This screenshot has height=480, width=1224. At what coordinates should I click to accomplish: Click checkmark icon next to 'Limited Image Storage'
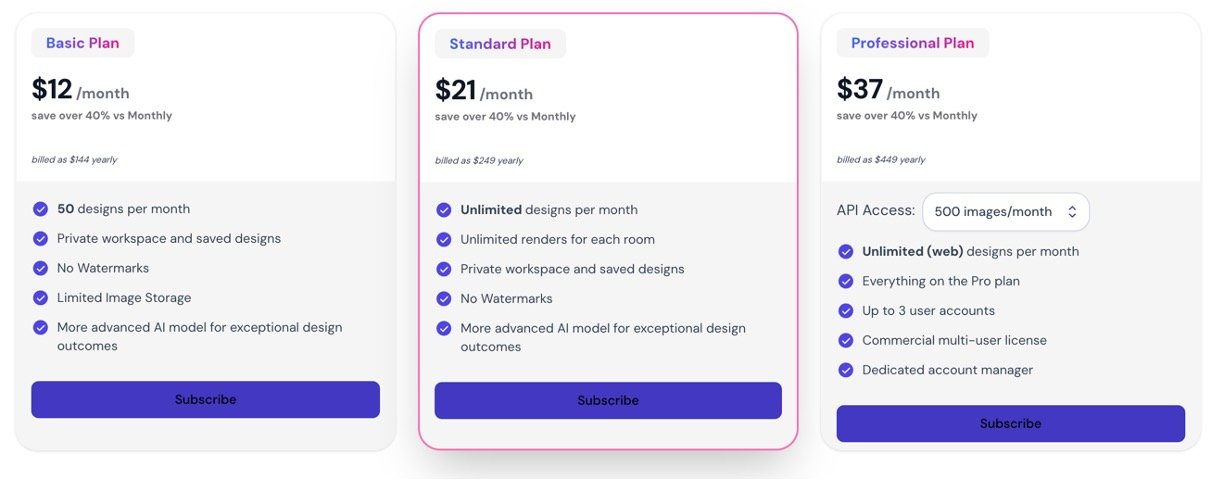point(40,298)
